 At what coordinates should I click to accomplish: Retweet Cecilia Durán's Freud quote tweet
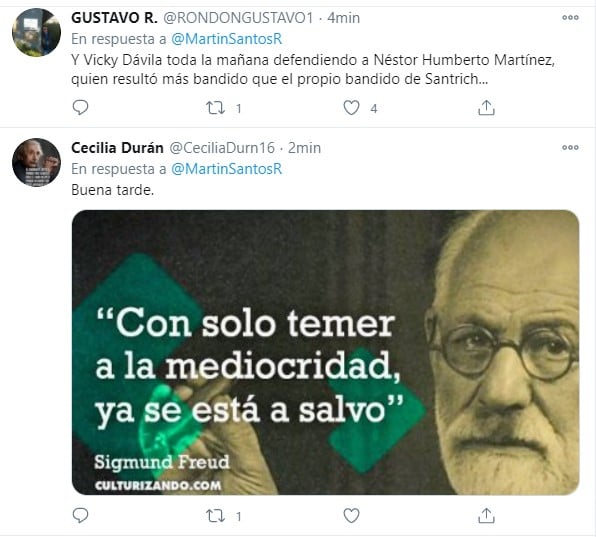click(216, 516)
